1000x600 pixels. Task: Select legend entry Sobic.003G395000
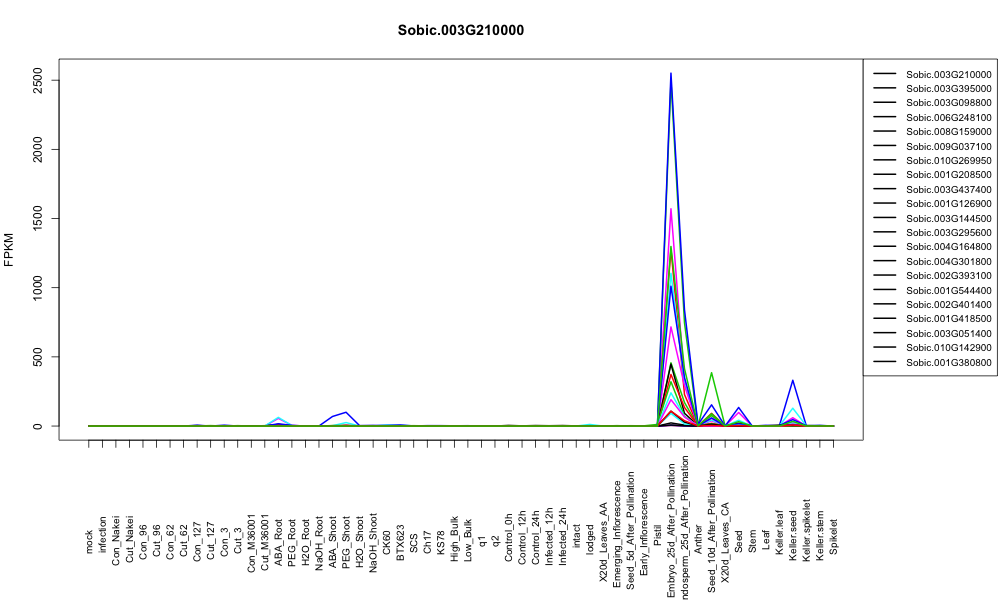[948, 89]
